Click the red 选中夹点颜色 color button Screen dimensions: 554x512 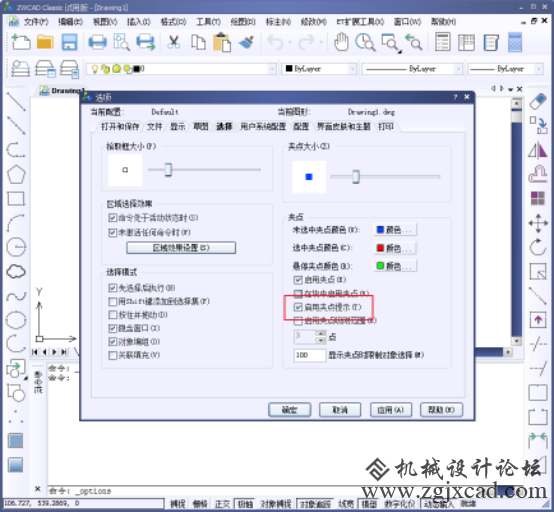point(395,248)
